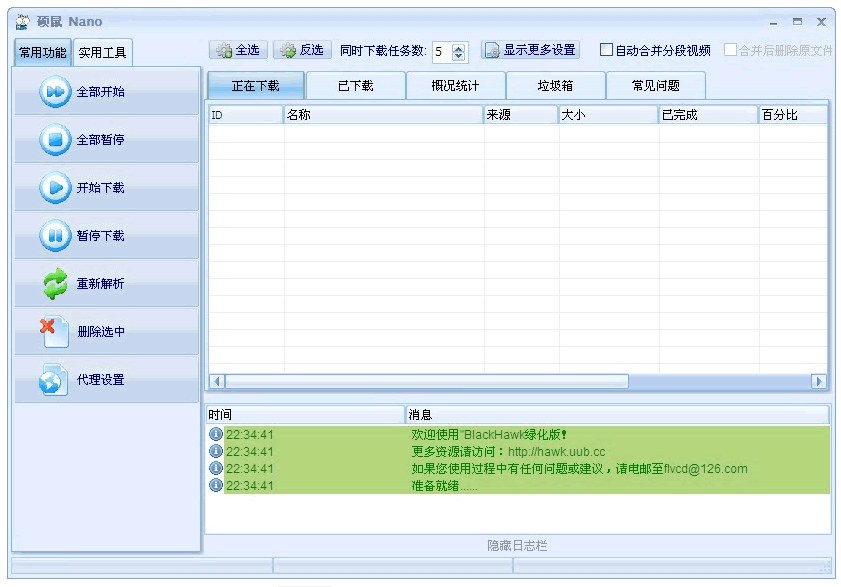Click the horizontal scrollbar thumb
This screenshot has width=841, height=587.
tap(427, 381)
